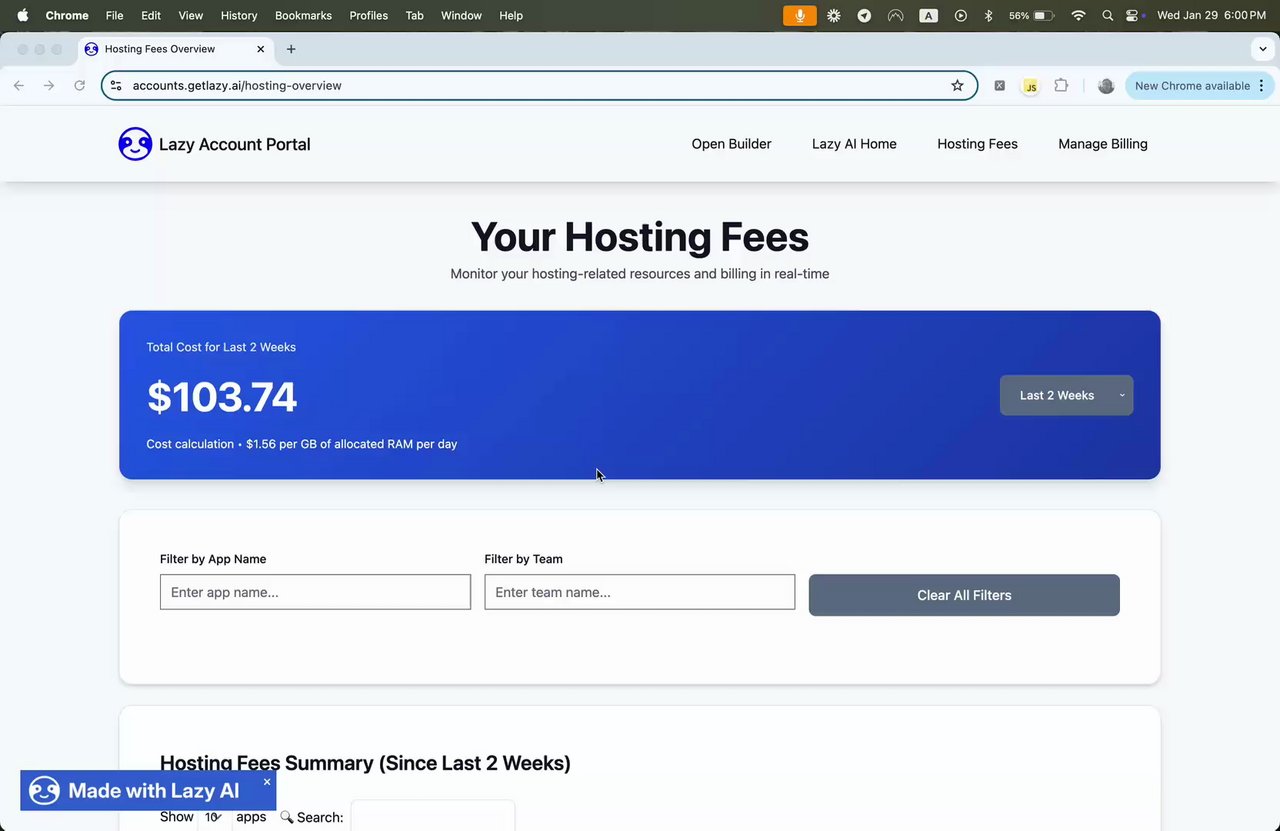This screenshot has width=1280, height=831.
Task: Click the sloth icon on Made with Lazy AI badge
Action: 44,791
